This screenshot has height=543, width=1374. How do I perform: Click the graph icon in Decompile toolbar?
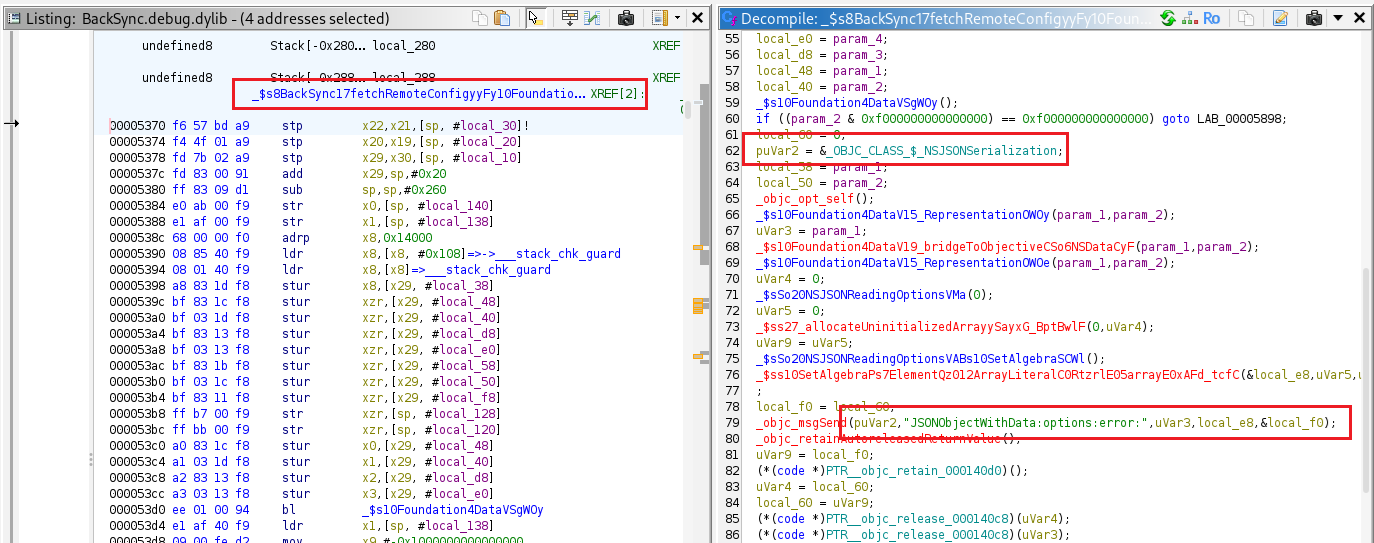(1190, 18)
